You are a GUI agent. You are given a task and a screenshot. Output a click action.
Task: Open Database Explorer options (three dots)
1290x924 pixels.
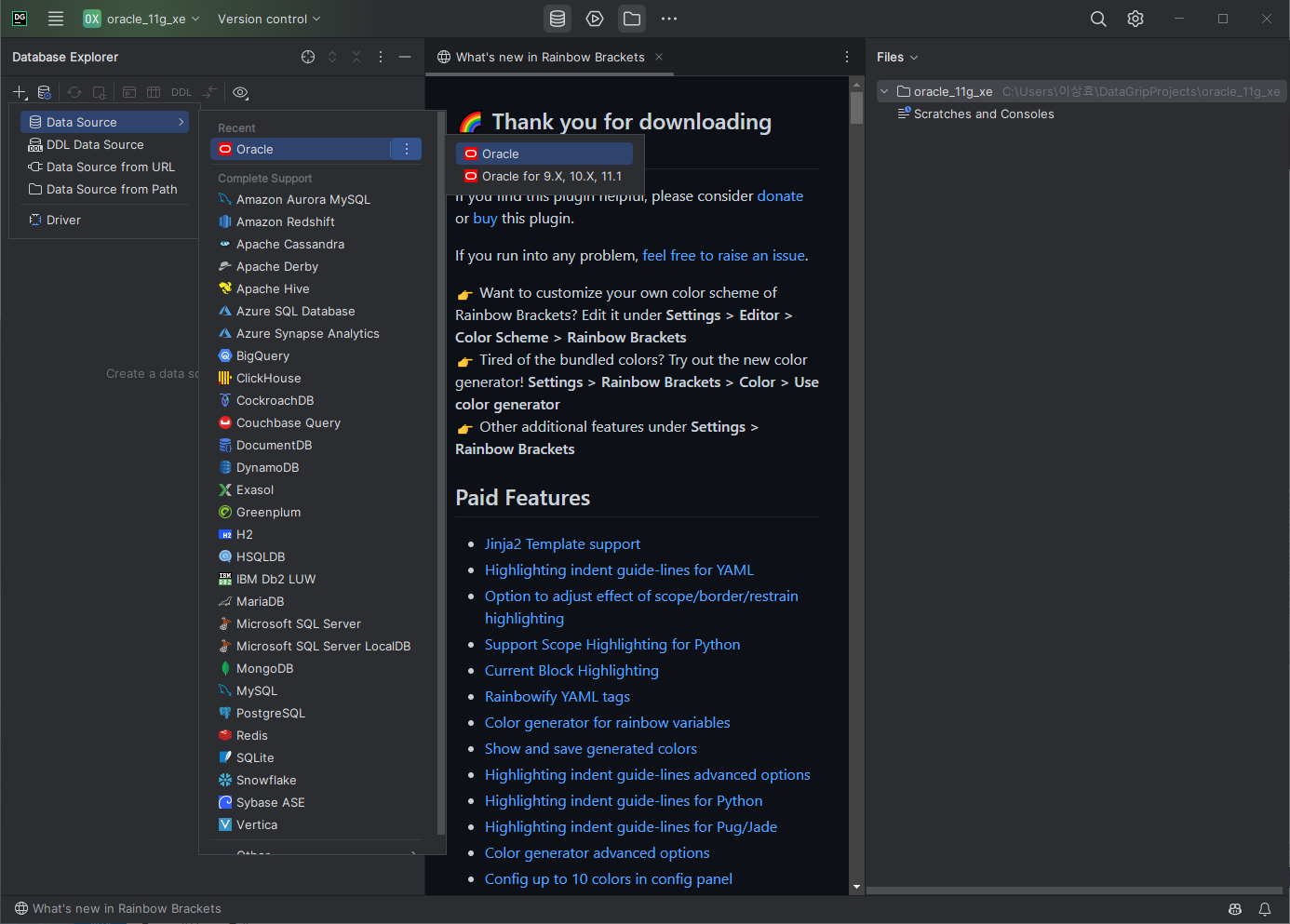click(381, 57)
